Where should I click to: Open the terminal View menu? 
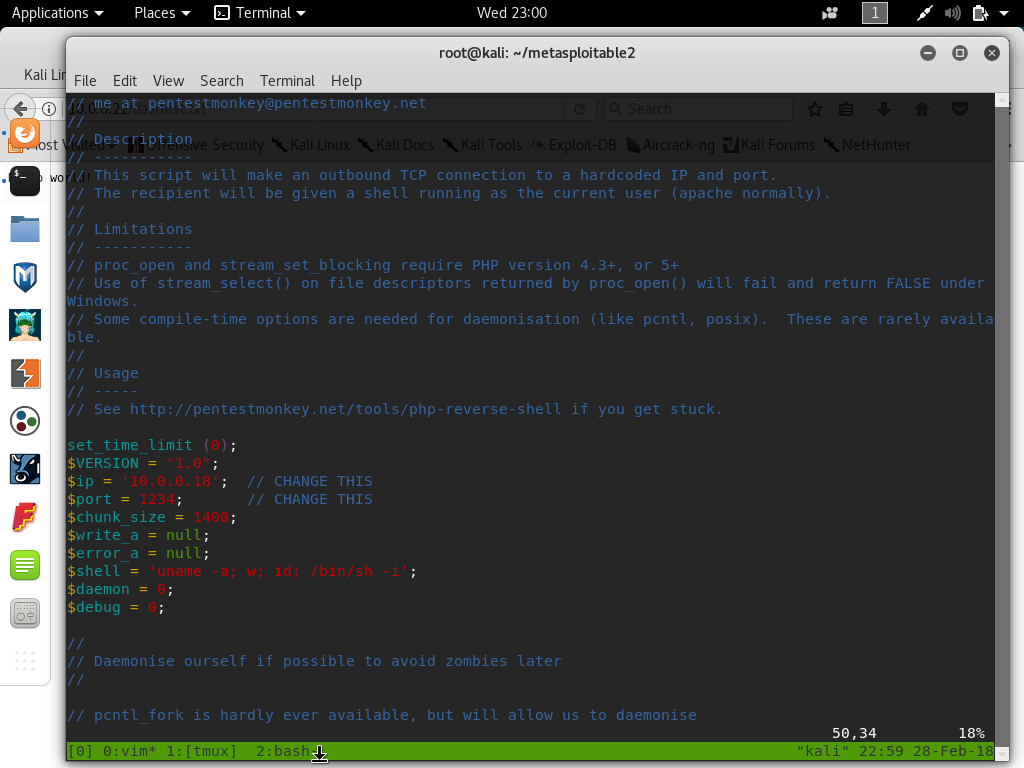click(x=168, y=80)
